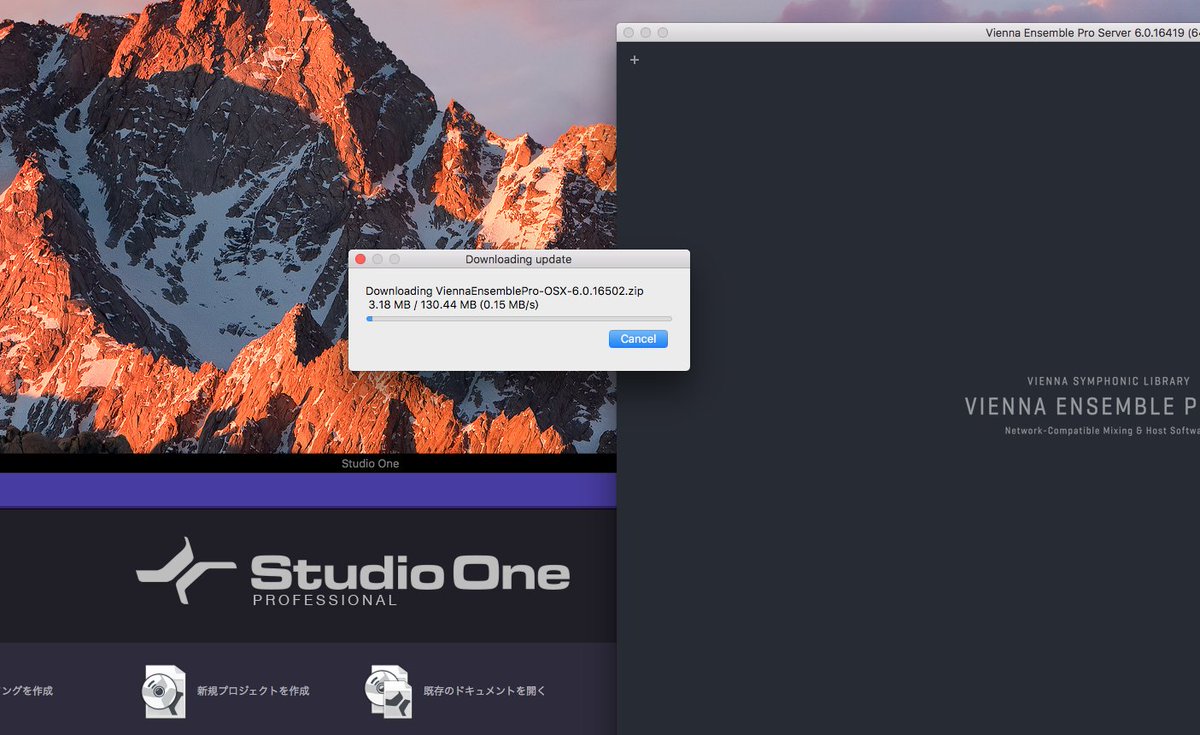
Task: Click the ングを作成 link in Studio One
Action: click(x=27, y=691)
